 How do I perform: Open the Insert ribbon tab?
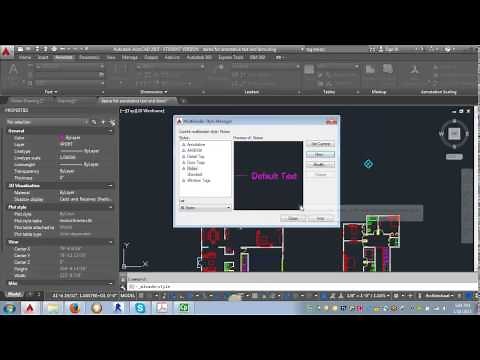pos(43,58)
